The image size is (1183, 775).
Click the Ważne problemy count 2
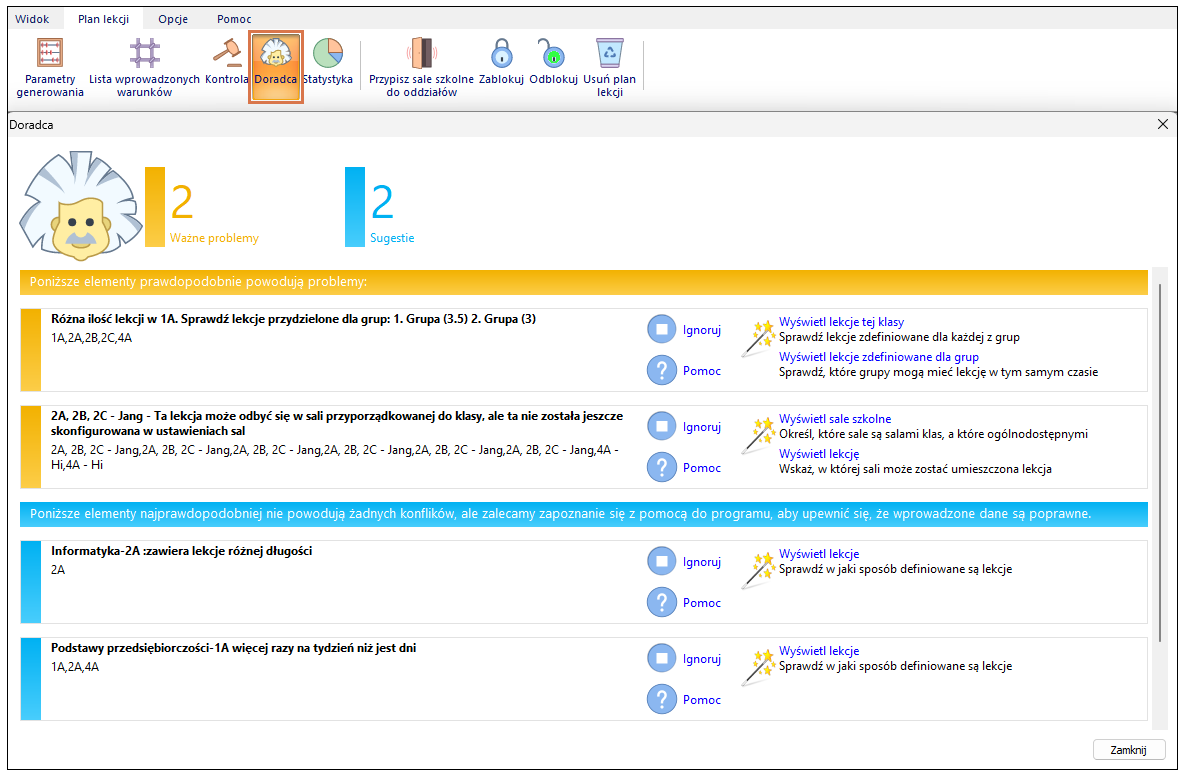point(183,202)
